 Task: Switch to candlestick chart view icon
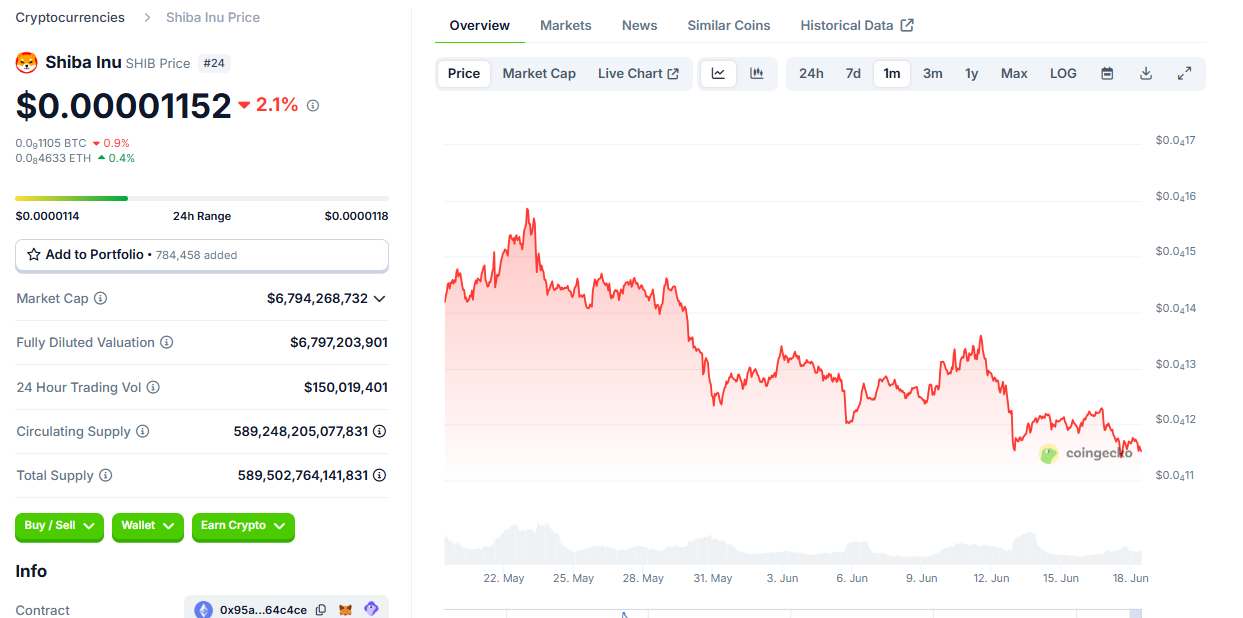tap(757, 73)
